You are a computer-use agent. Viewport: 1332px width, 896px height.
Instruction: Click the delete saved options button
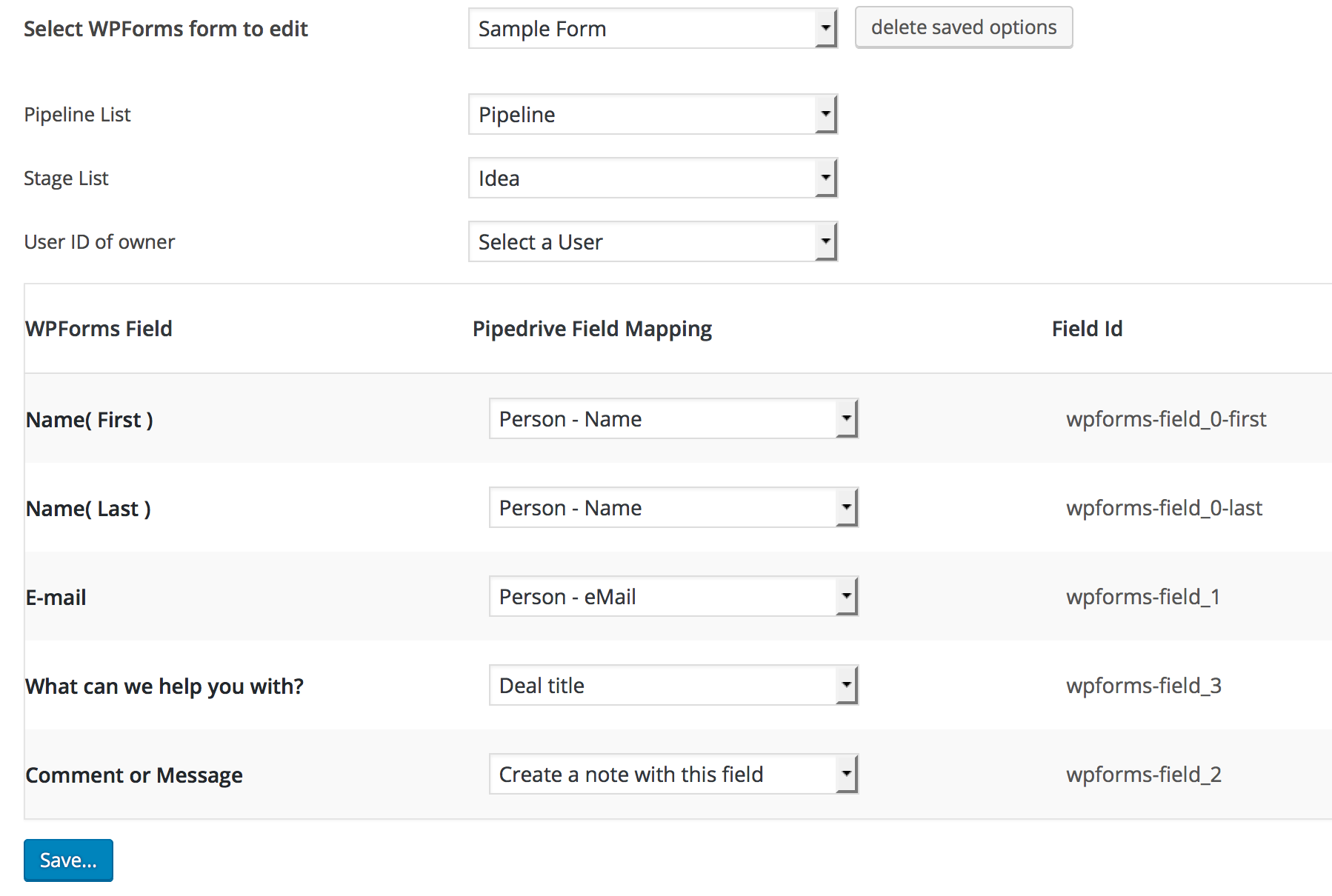(x=963, y=27)
